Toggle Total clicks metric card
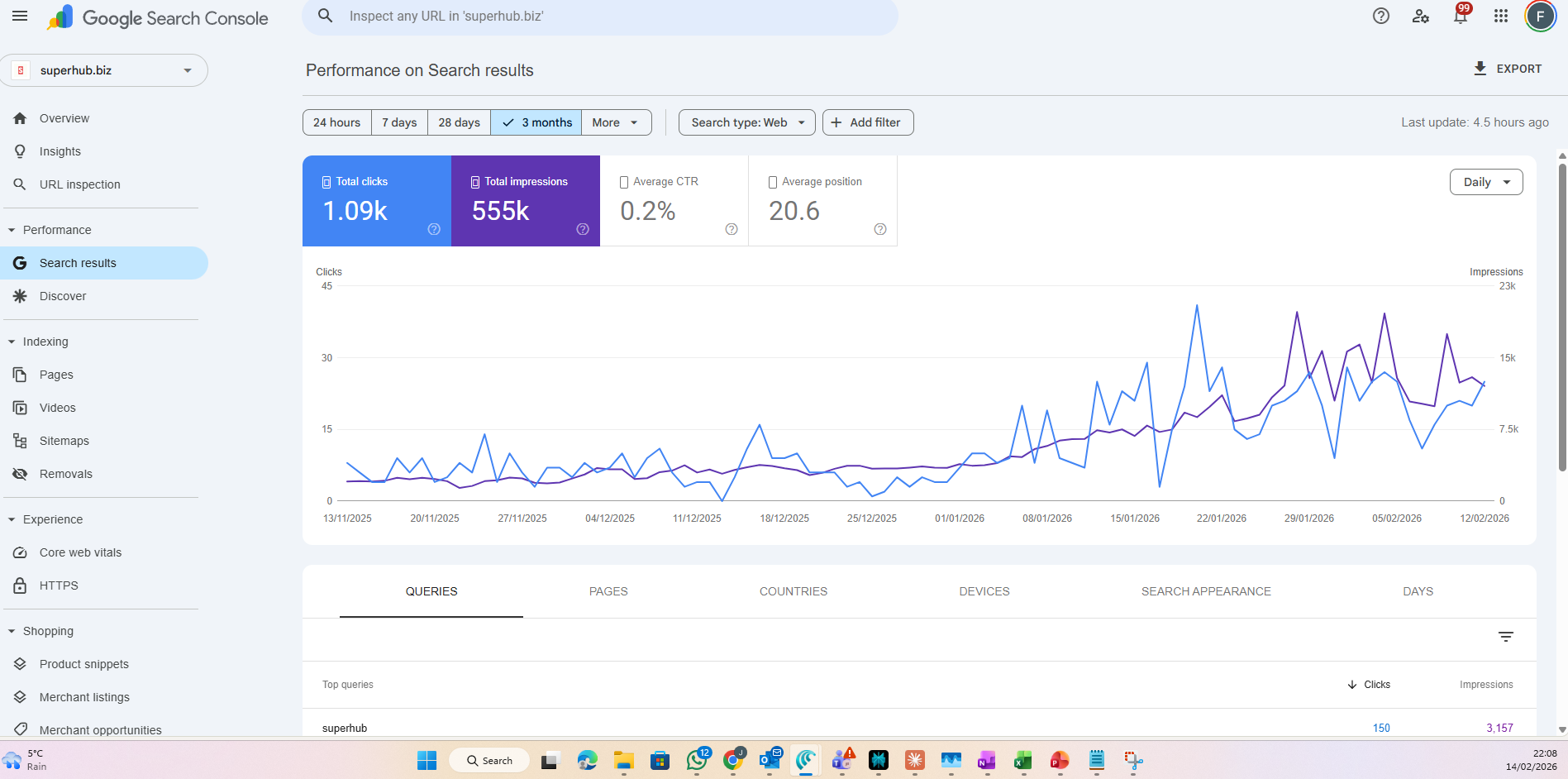 point(377,201)
